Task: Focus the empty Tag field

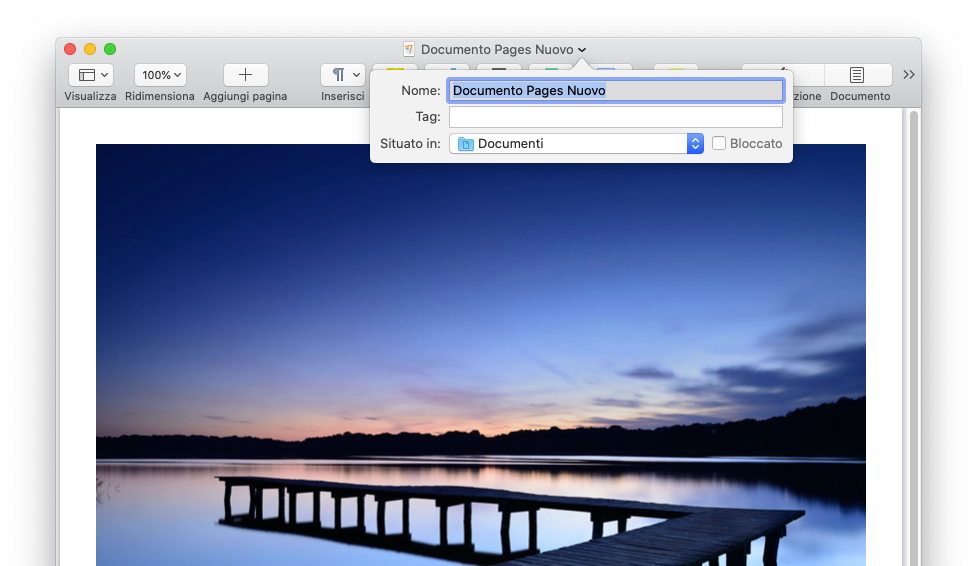Action: click(615, 117)
